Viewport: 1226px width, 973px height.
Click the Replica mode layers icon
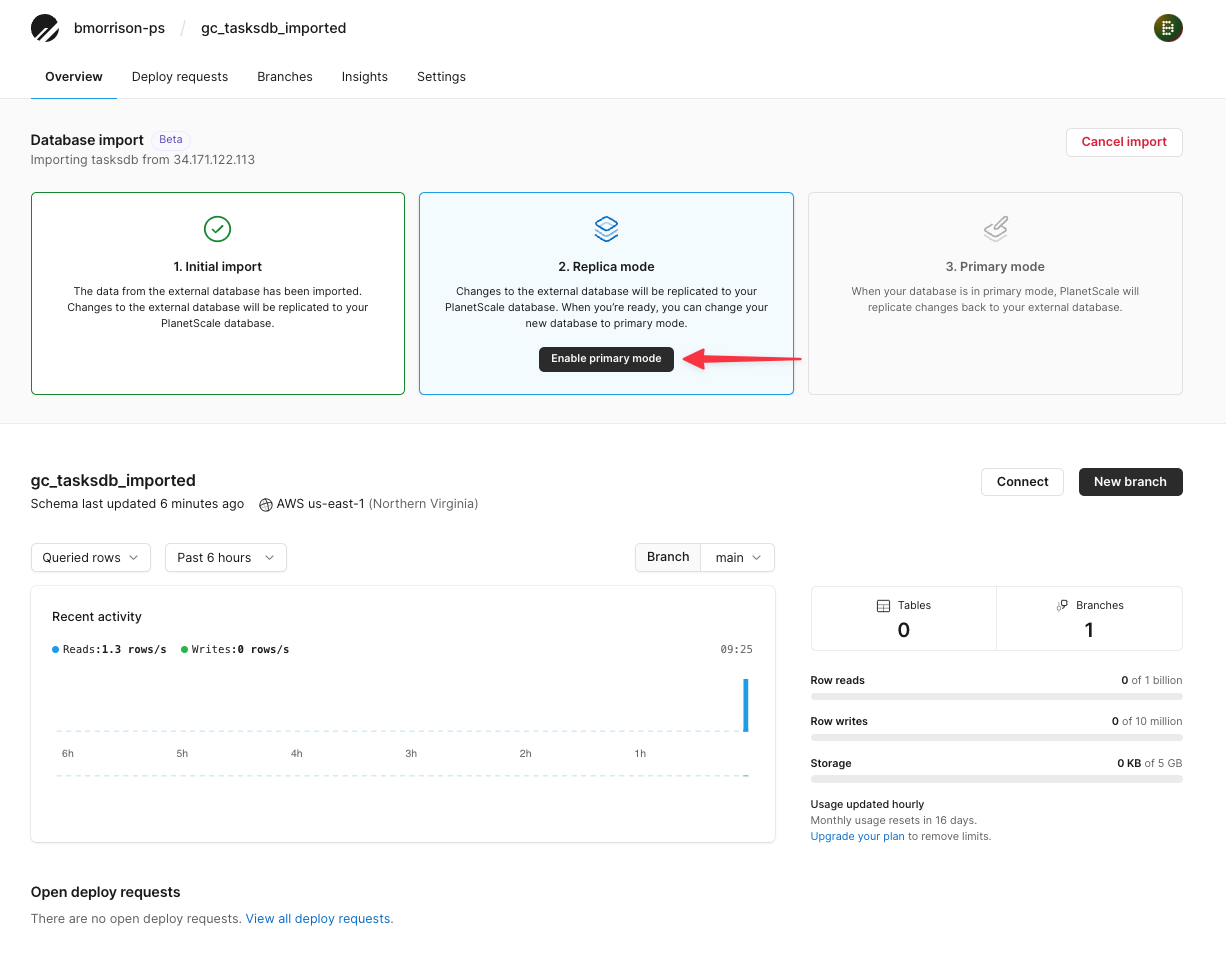pyautogui.click(x=606, y=229)
